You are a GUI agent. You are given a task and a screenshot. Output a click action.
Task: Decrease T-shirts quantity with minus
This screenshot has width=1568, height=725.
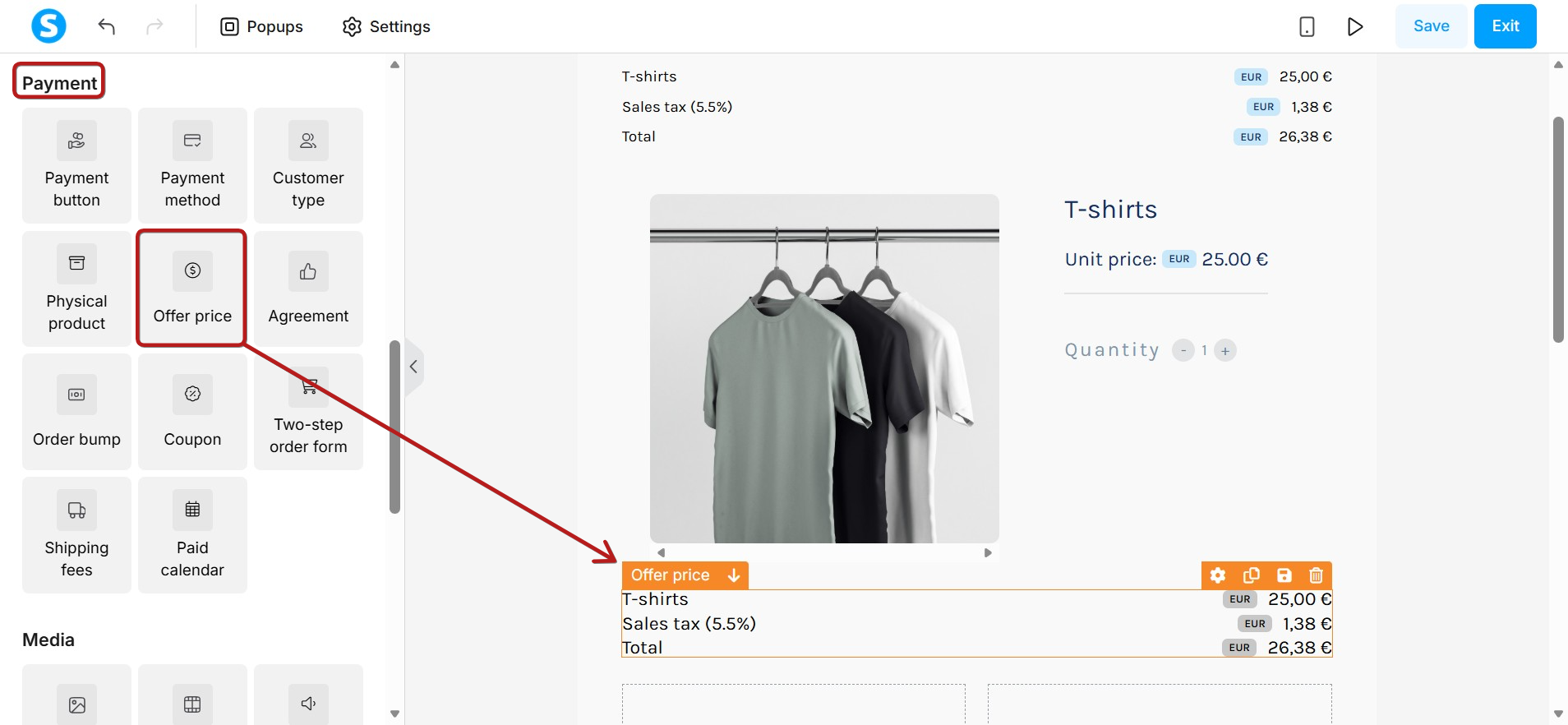[x=1183, y=350]
